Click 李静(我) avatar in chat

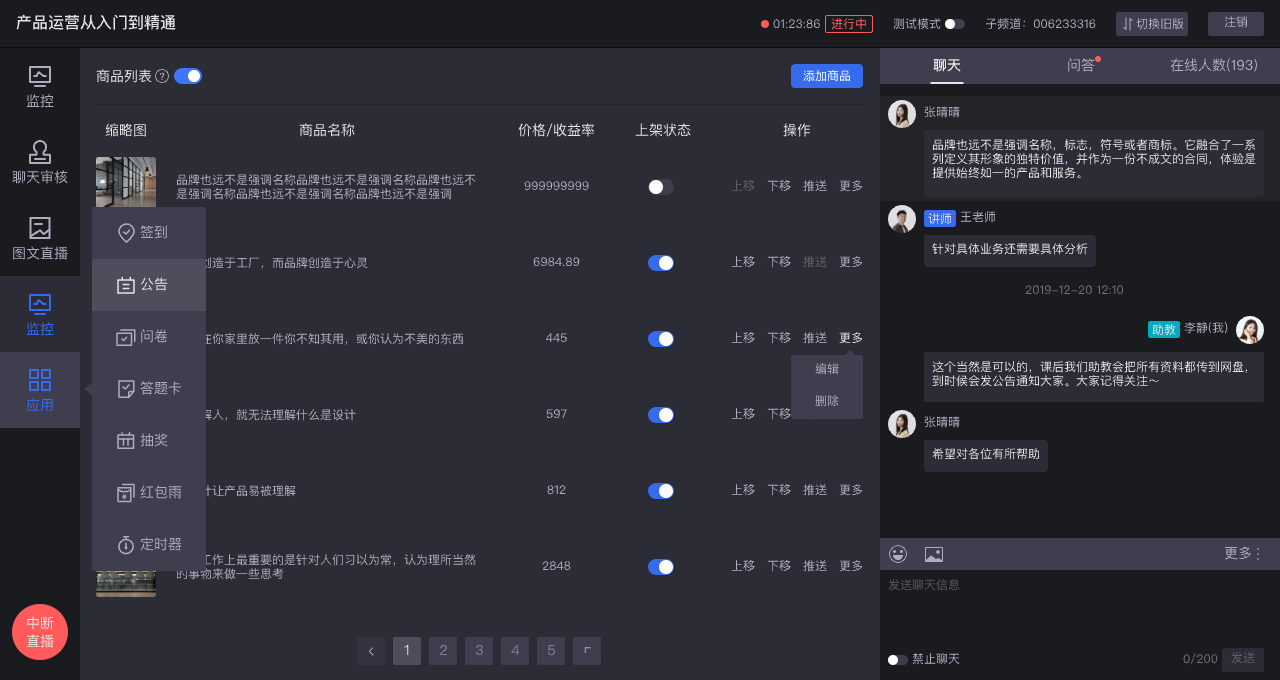click(1250, 330)
